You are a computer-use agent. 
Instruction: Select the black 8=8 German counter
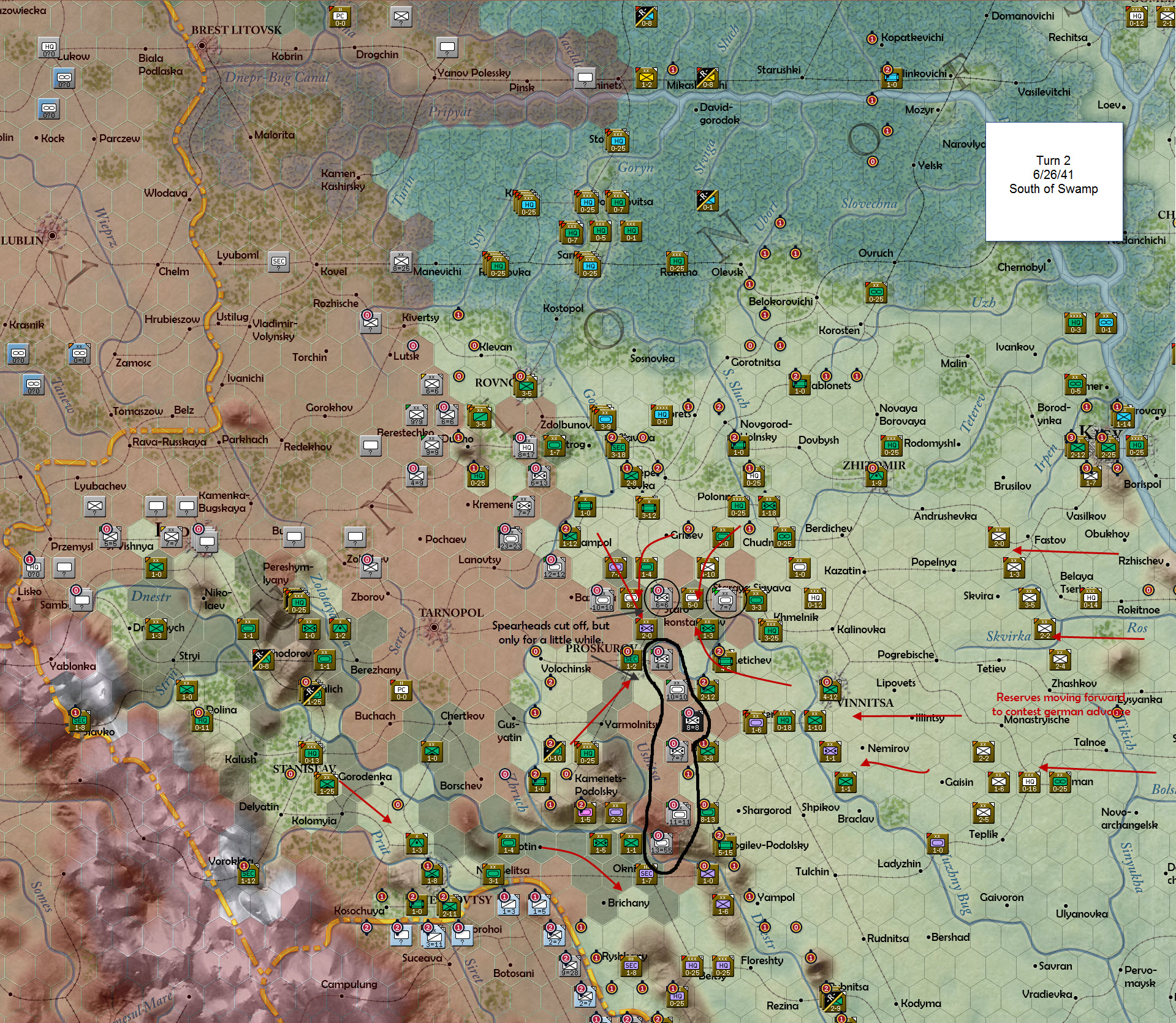point(692,721)
